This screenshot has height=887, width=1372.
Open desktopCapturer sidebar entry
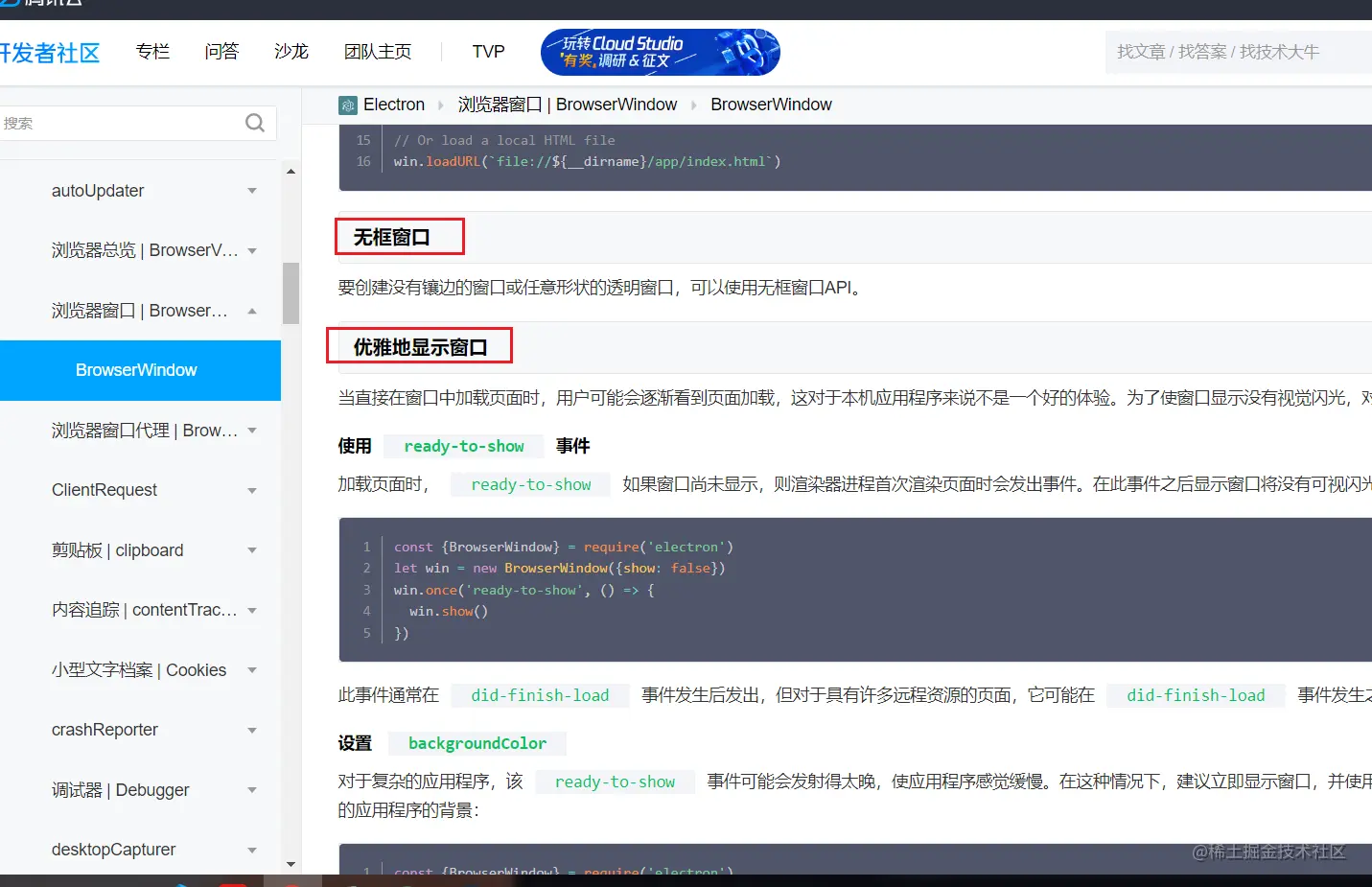click(113, 850)
